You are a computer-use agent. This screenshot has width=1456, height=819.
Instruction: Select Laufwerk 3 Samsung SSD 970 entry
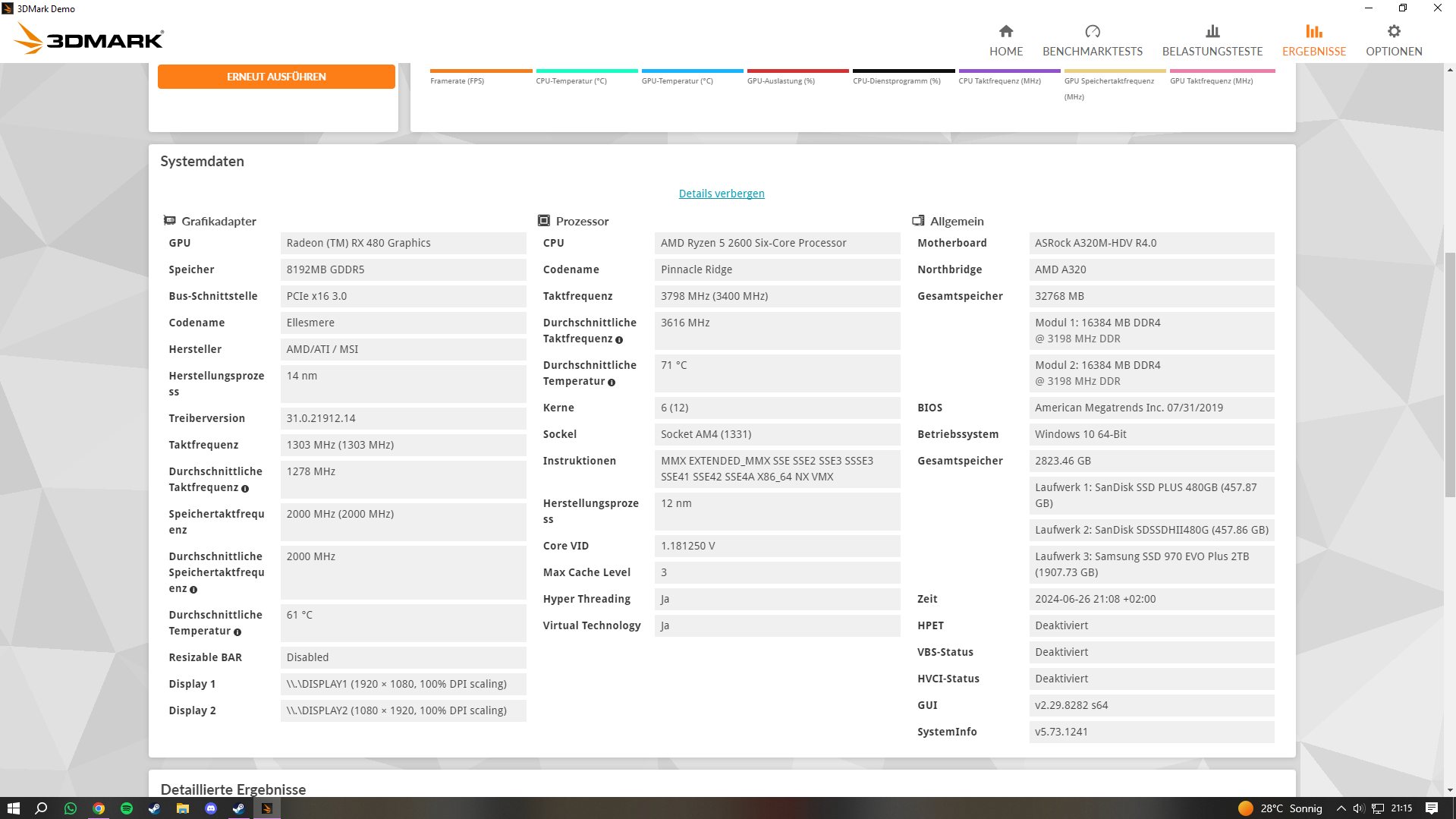tap(1151, 564)
